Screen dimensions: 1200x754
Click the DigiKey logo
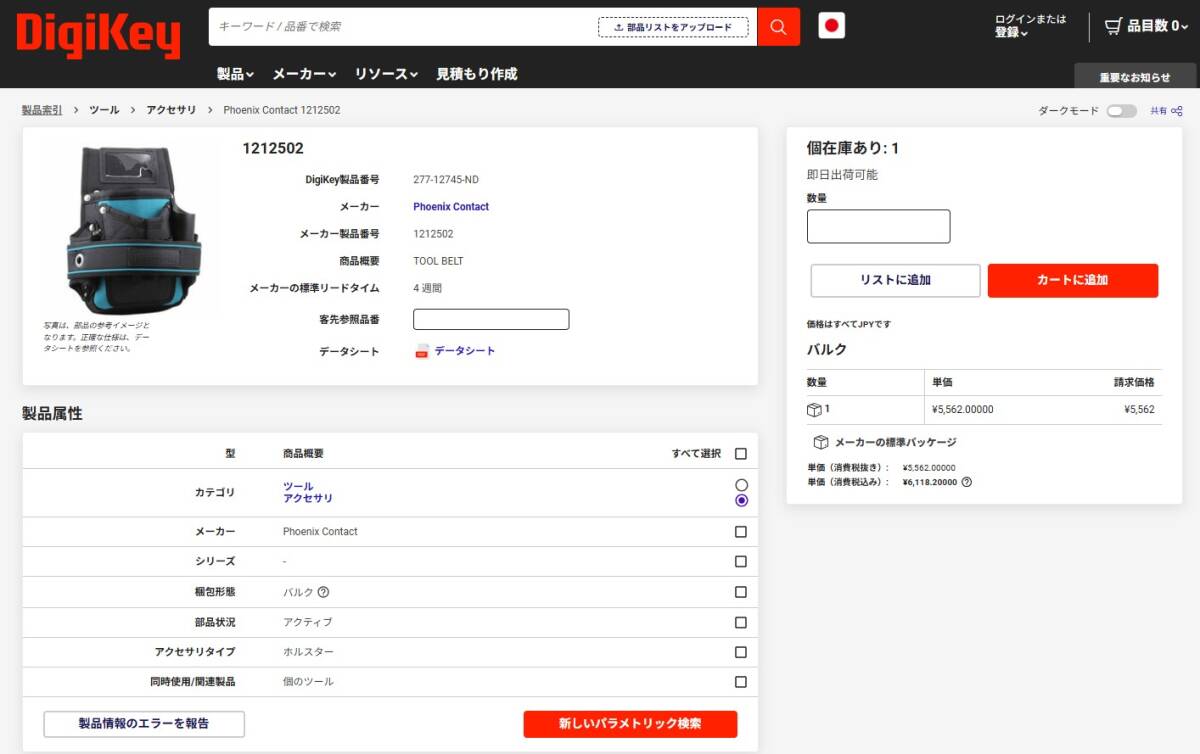click(x=98, y=35)
